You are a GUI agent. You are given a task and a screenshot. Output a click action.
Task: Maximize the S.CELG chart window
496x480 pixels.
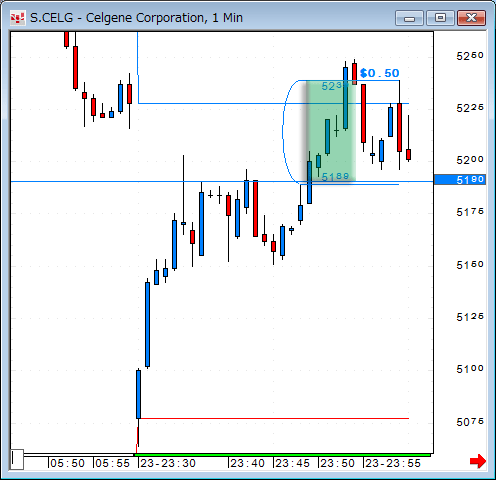click(440, 18)
